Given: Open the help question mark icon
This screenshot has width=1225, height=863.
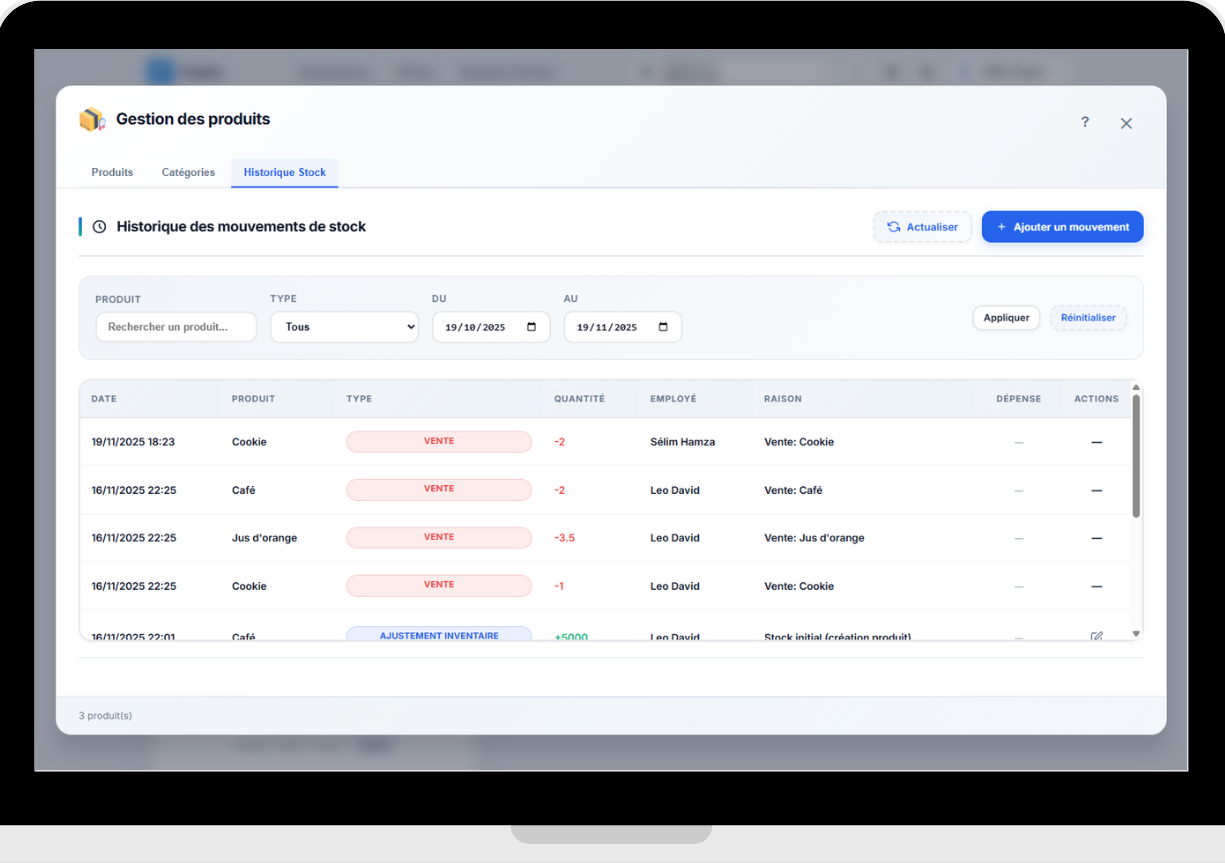Looking at the screenshot, I should [x=1085, y=122].
